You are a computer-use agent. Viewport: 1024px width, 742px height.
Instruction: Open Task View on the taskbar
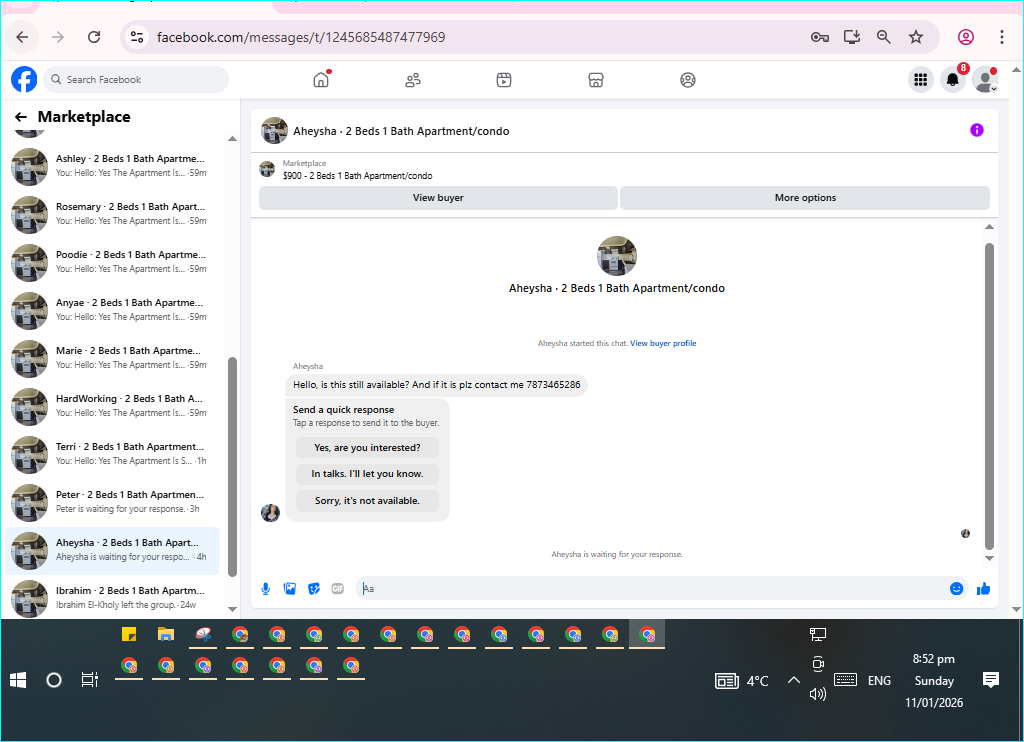tap(89, 680)
